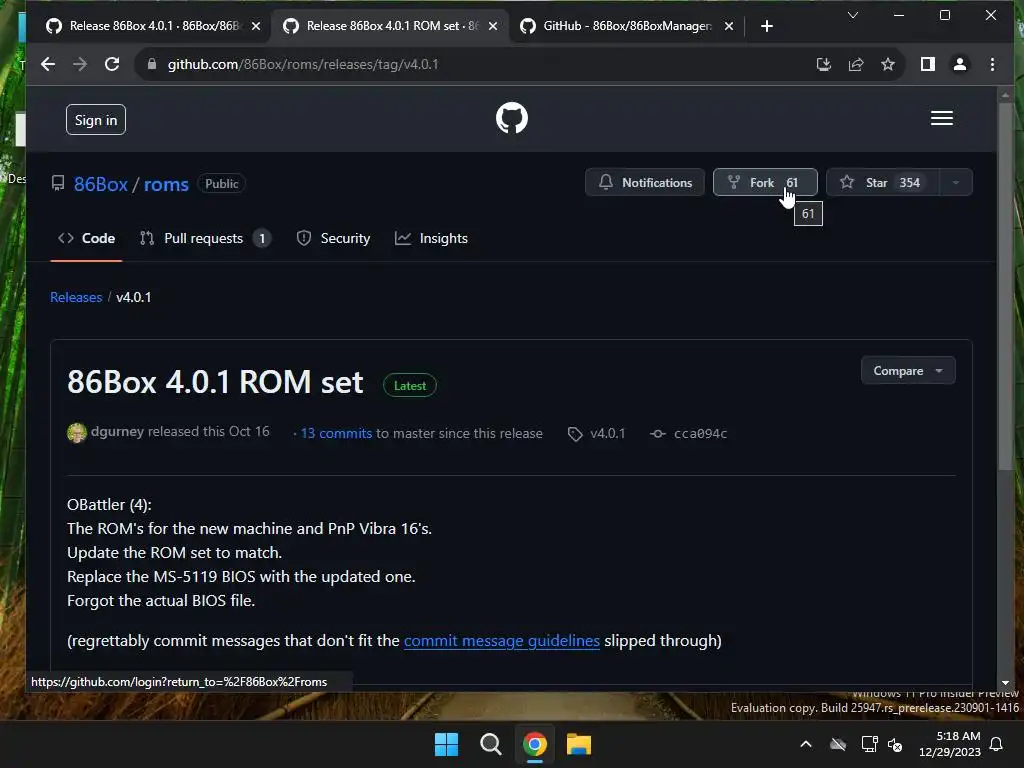
Task: Star the roms repository
Action: pyautogui.click(x=882, y=182)
